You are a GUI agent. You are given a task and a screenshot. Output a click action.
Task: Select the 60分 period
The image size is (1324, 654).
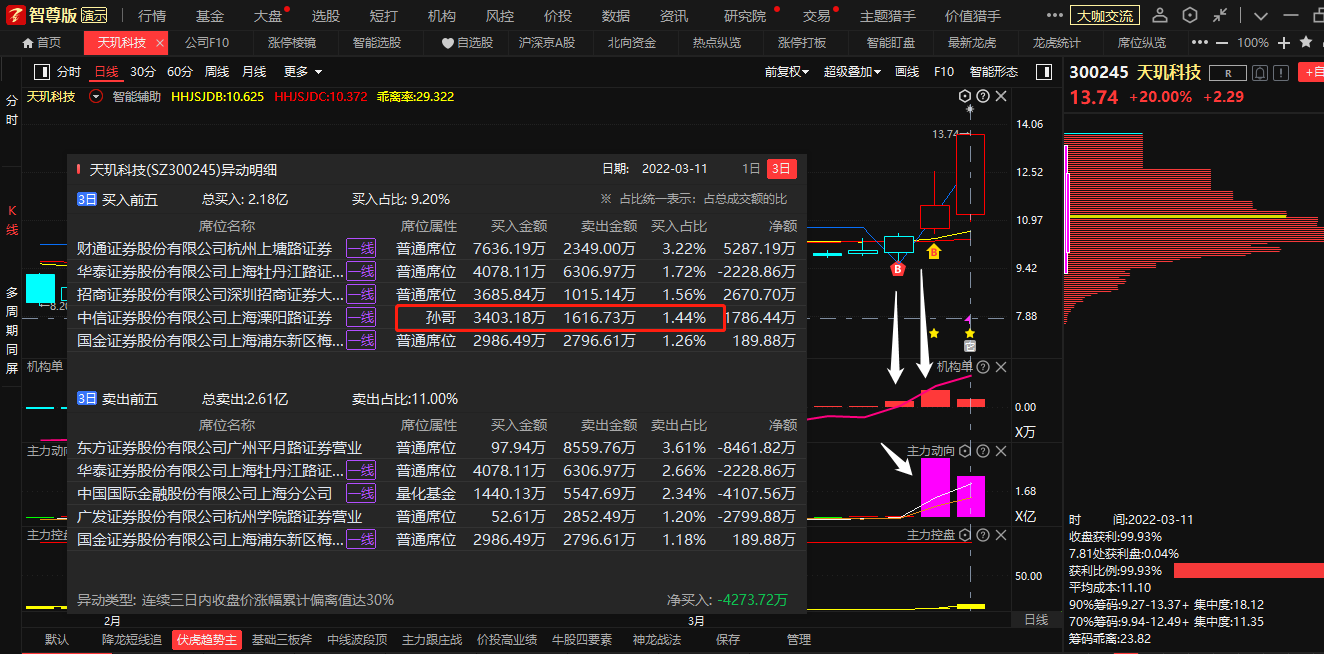[180, 72]
